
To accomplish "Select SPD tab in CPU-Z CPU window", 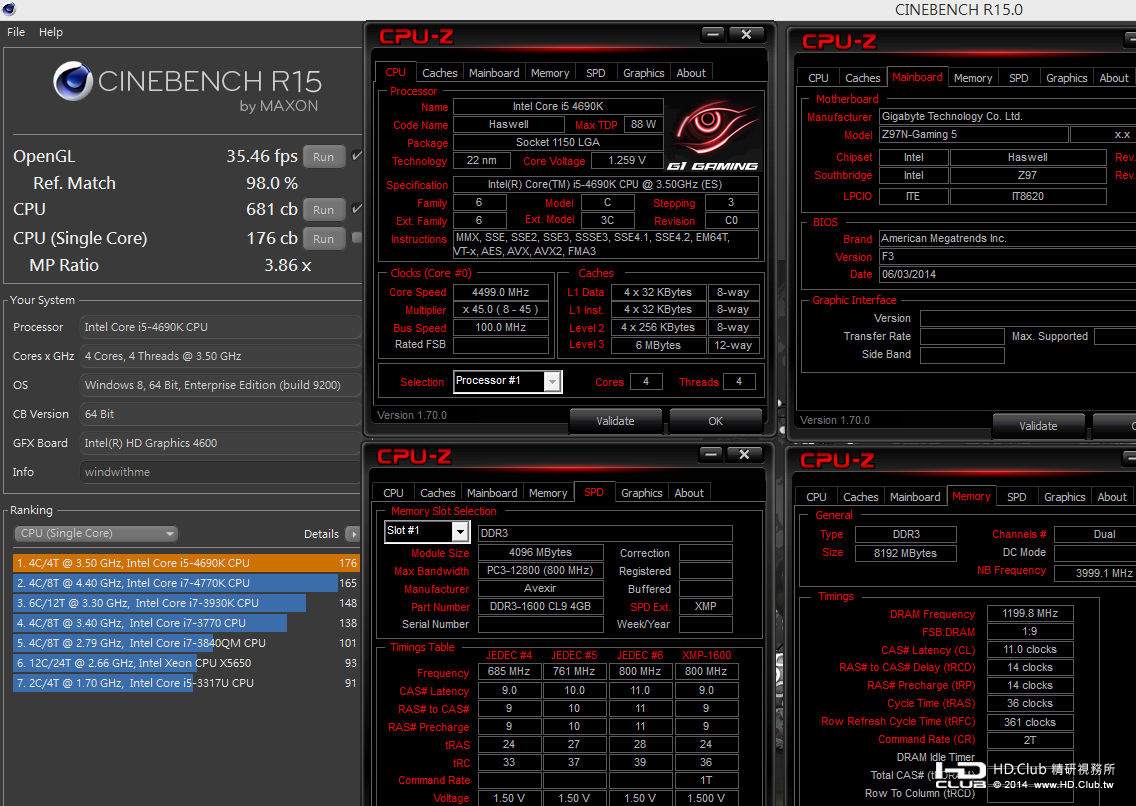I will (596, 72).
